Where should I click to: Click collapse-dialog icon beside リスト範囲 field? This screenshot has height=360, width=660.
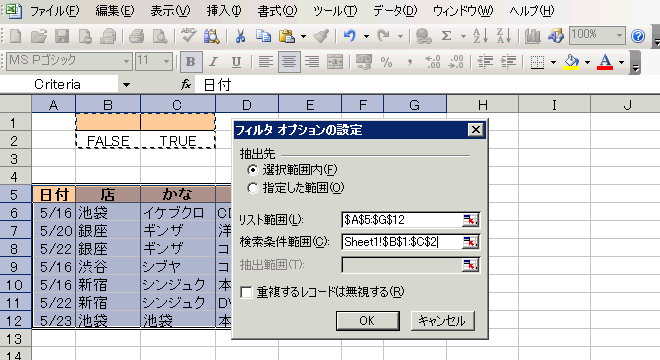tap(470, 220)
